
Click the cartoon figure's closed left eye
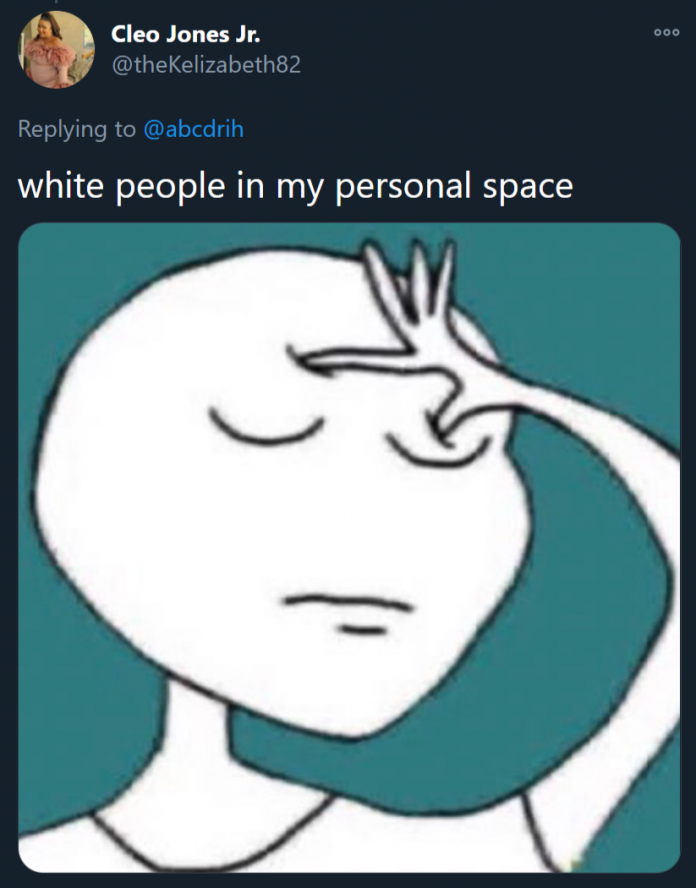coord(266,428)
